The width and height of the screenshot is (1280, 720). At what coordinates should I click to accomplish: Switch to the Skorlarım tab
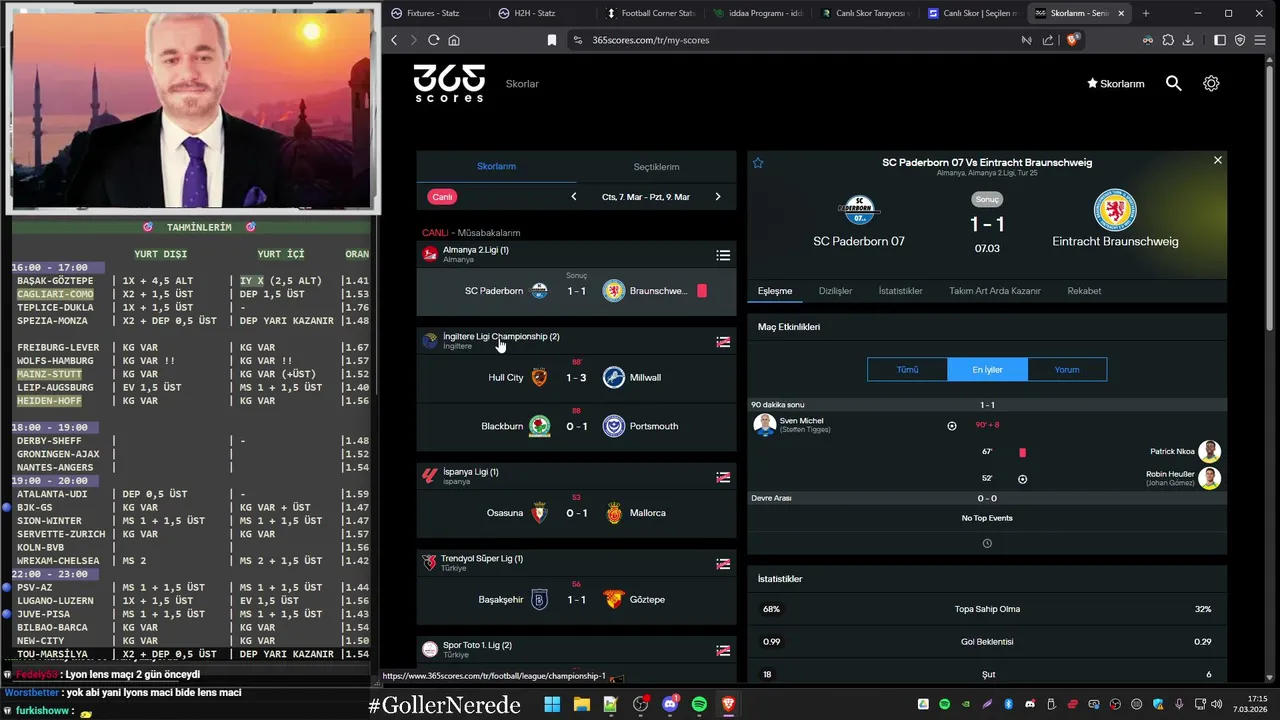[496, 167]
